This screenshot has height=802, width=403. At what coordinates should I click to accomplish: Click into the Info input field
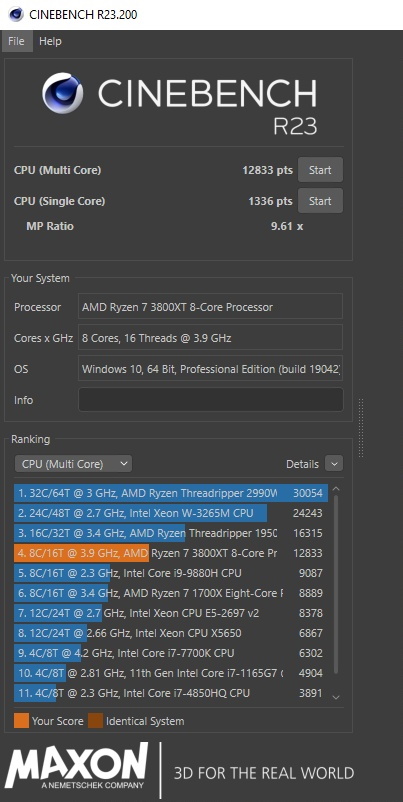click(x=211, y=399)
